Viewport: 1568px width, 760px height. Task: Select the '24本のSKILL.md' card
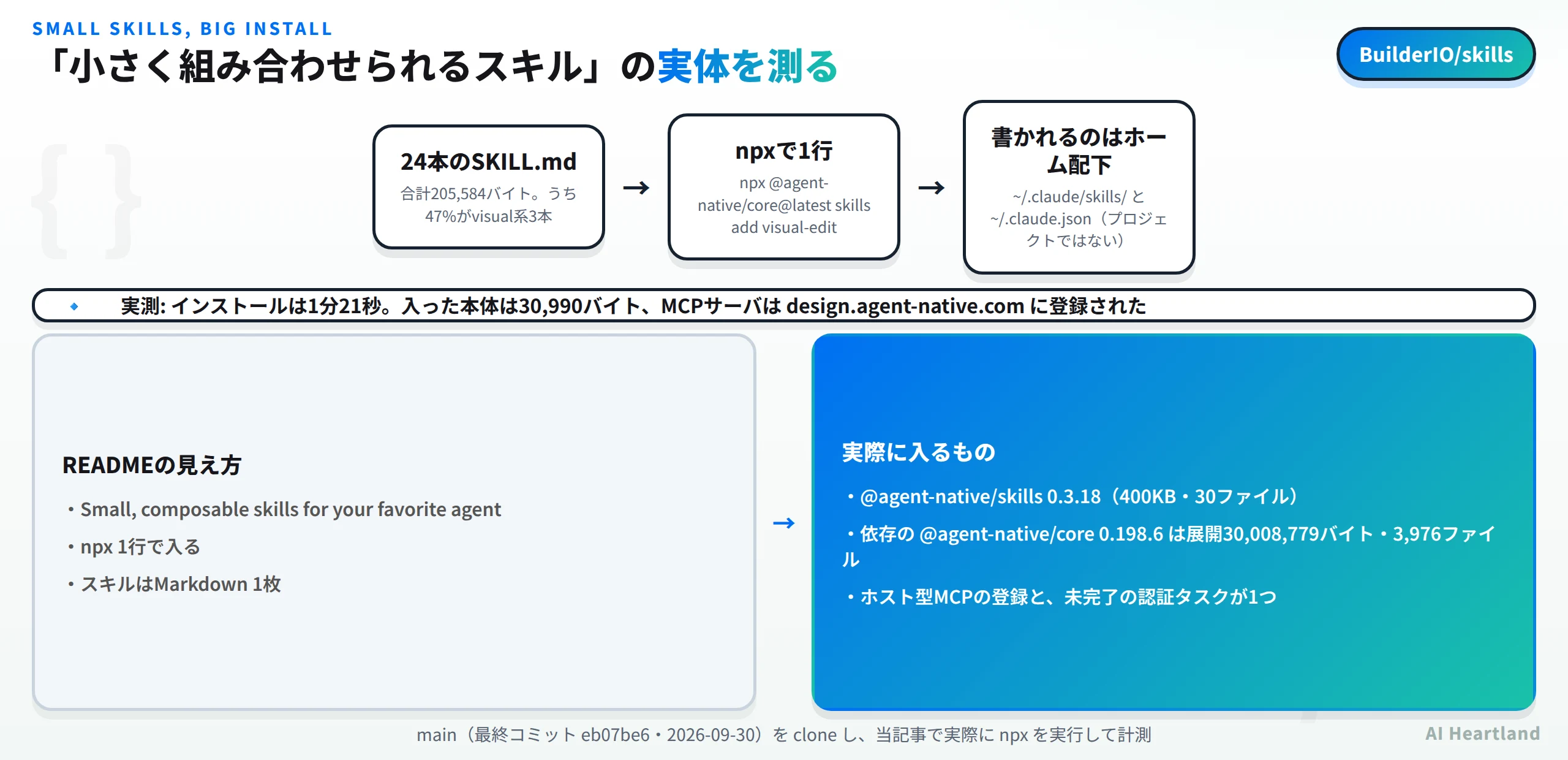pos(489,187)
